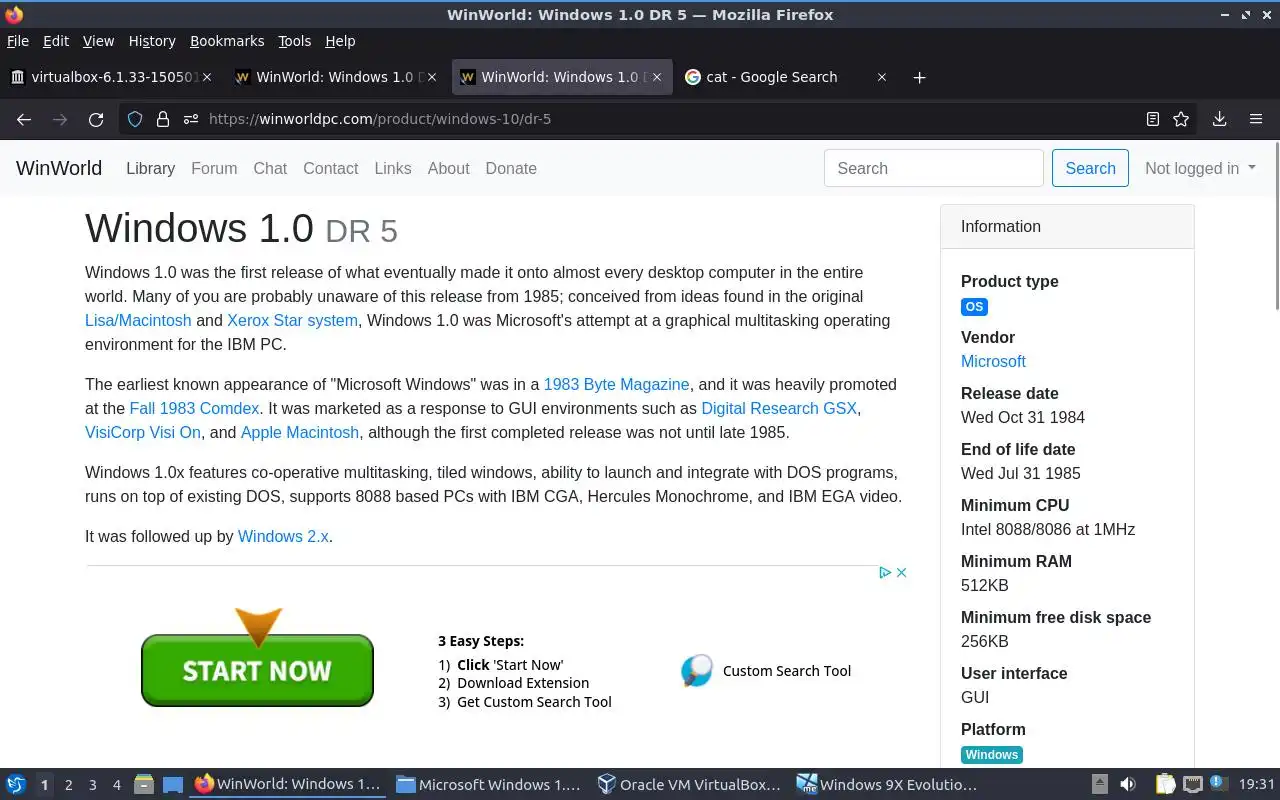Open the Fall 1983 Comdex link
Viewport: 1280px width, 800px height.
coord(194,408)
